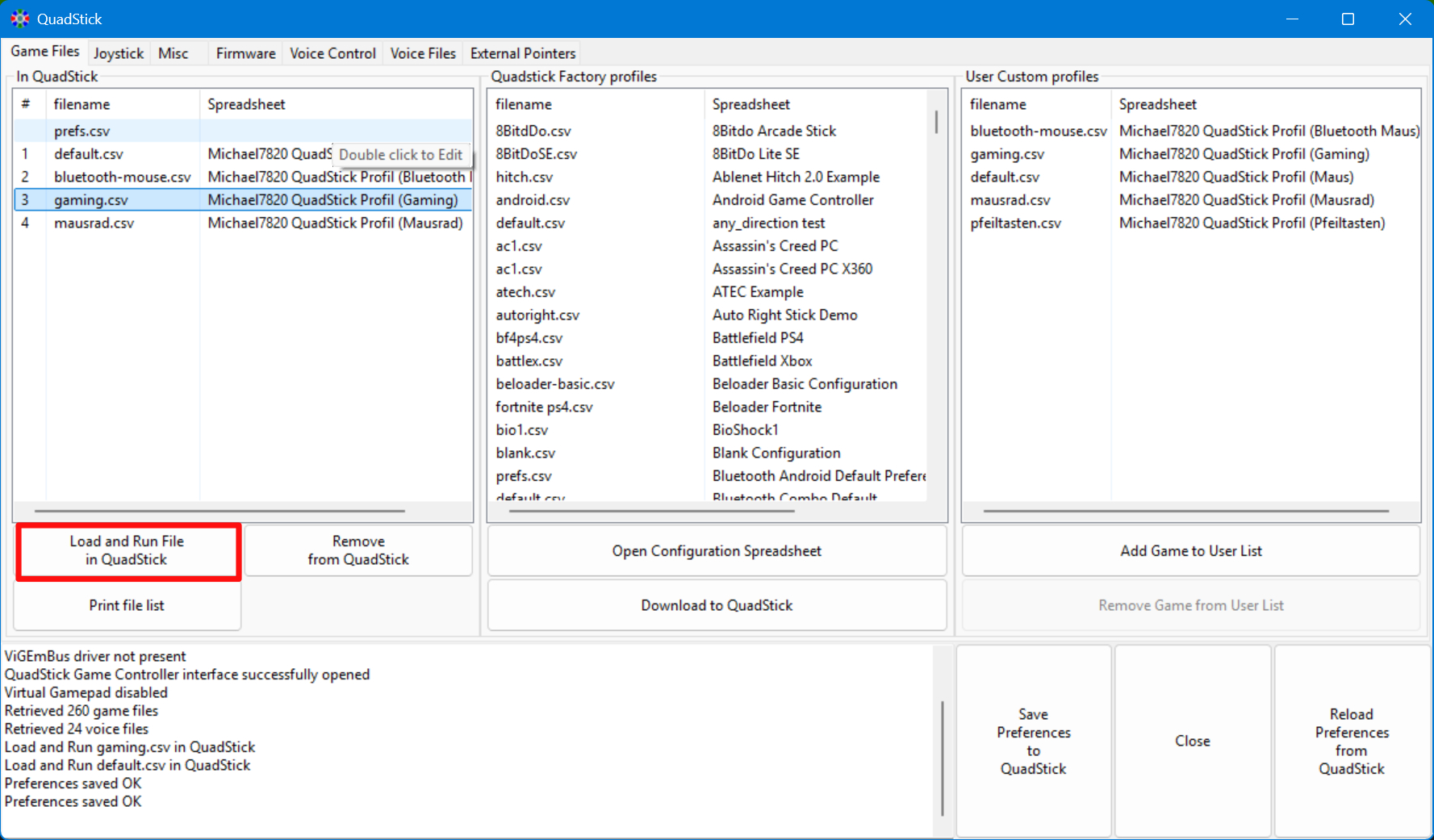Screen dimensions: 1434x840
Task: Click the In QuadStick horizontal scrollbar
Action: coord(219,511)
